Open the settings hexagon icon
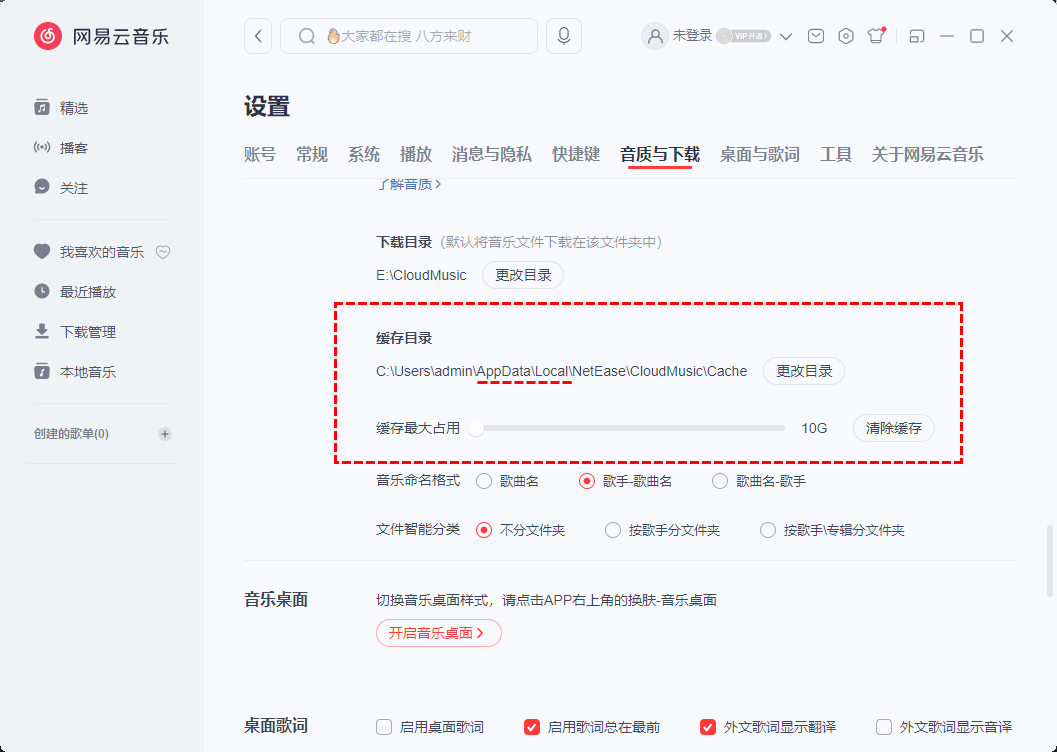 pyautogui.click(x=846, y=36)
